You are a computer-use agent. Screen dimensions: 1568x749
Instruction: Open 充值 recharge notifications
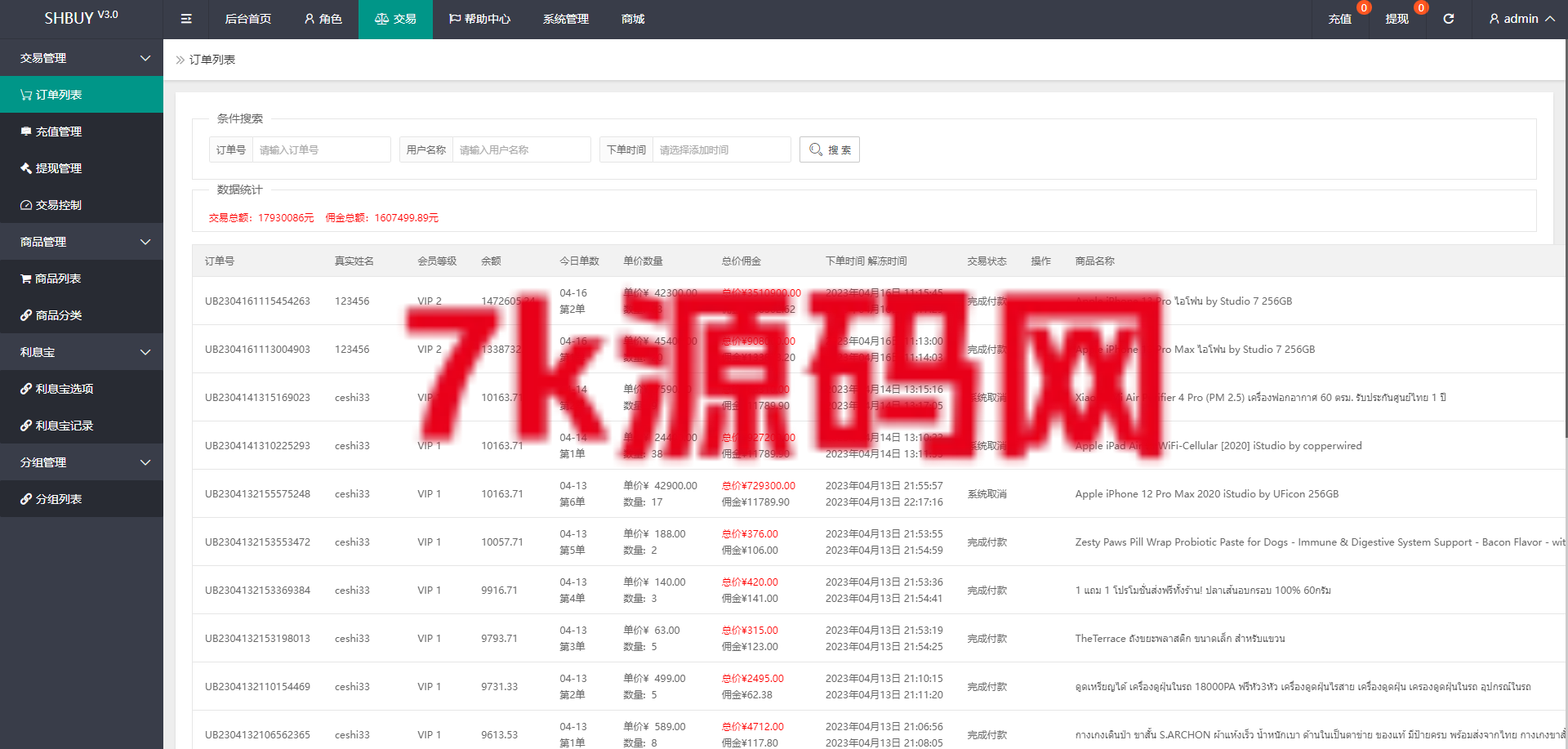point(1340,19)
